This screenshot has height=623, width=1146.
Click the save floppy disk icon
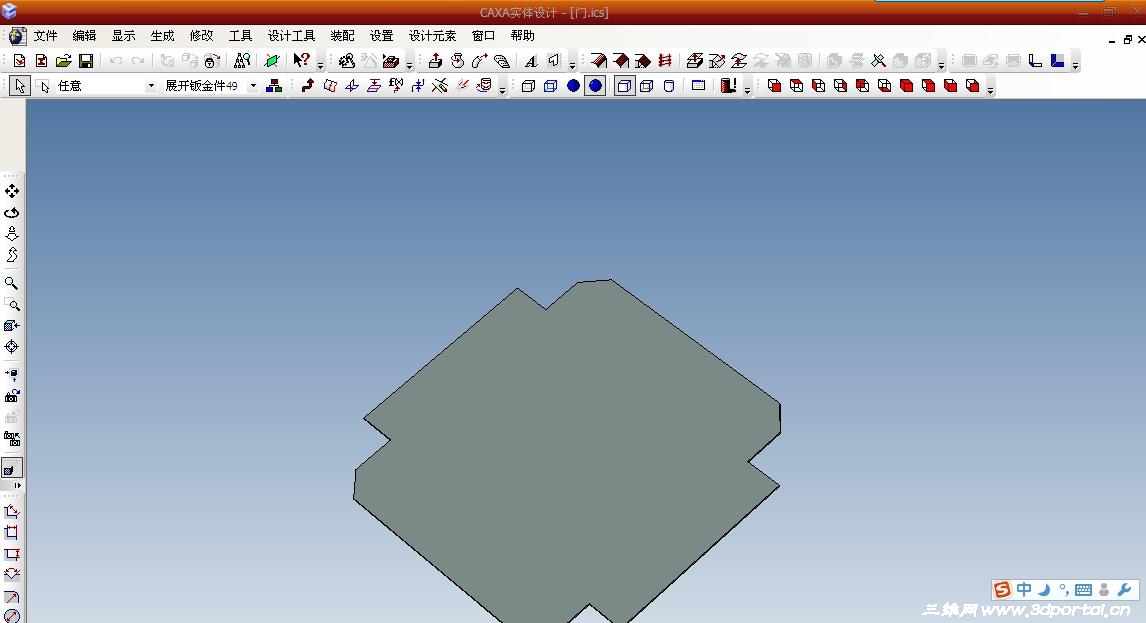click(x=86, y=61)
